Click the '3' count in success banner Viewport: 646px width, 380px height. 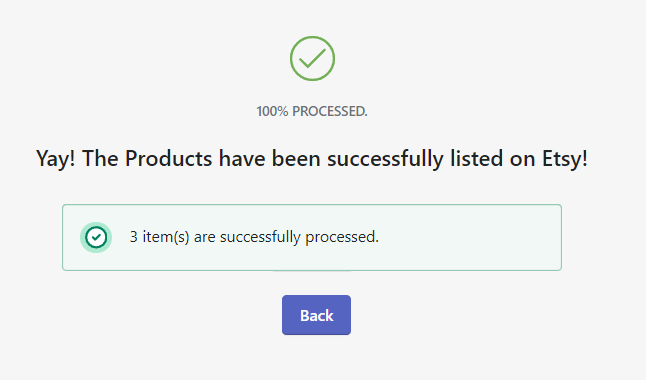[x=133, y=237]
